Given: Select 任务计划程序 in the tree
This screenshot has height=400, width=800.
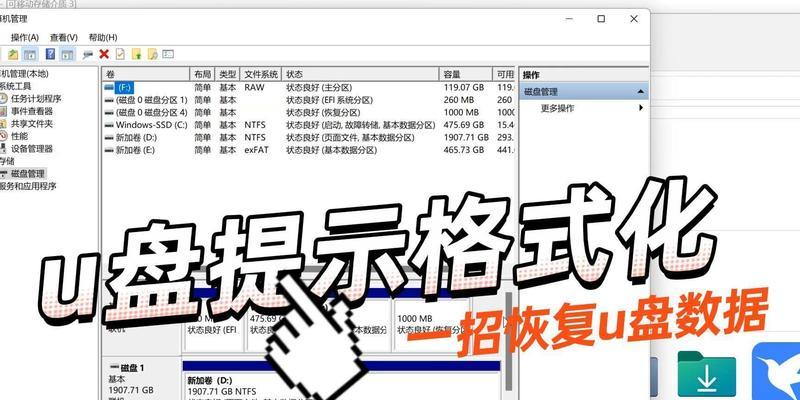Looking at the screenshot, I should (36, 99).
